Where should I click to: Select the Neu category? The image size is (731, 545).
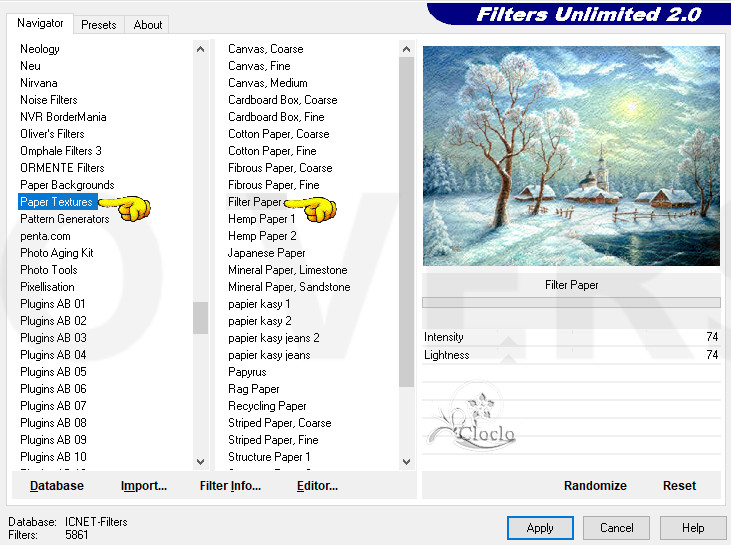[x=30, y=66]
